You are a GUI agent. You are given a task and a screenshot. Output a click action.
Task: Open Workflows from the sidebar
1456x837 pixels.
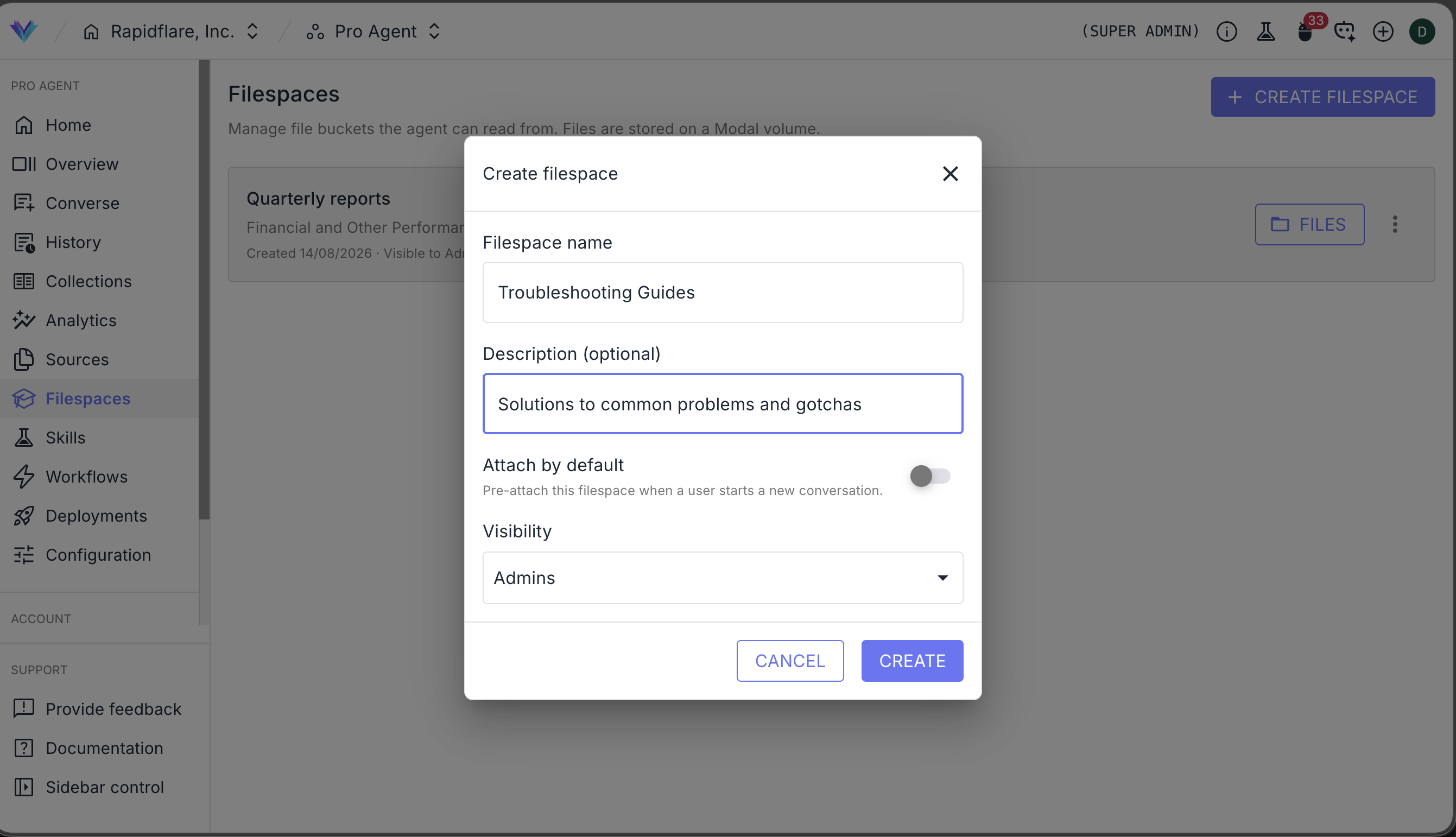tap(87, 477)
